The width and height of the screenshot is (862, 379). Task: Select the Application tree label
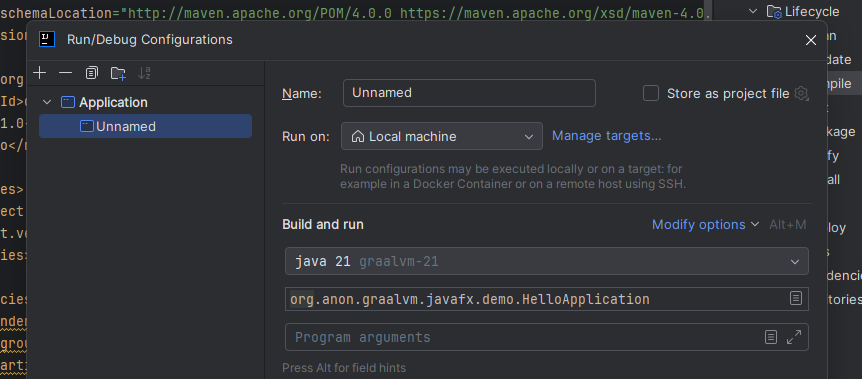113,102
